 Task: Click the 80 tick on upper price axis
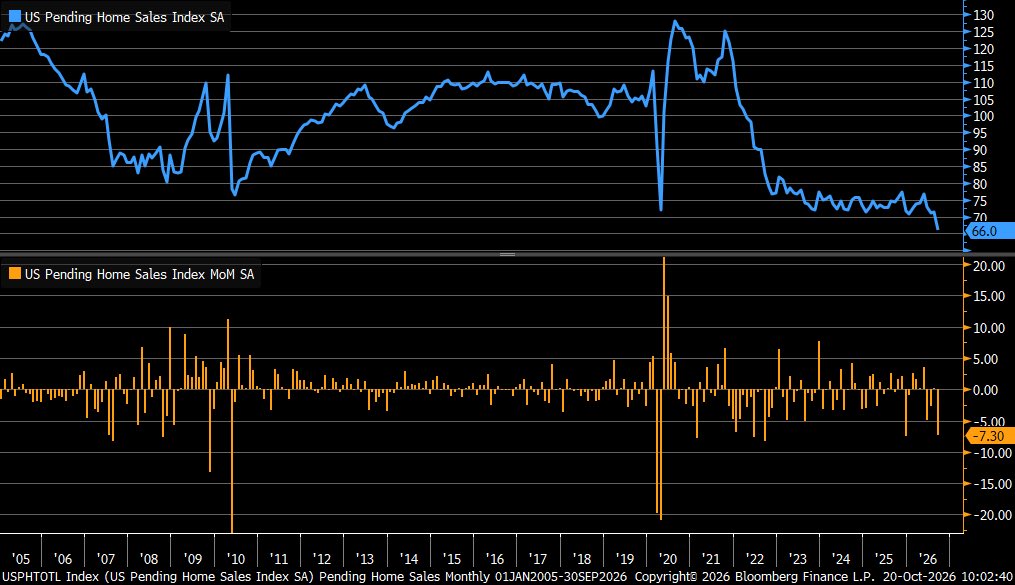[x=979, y=184]
